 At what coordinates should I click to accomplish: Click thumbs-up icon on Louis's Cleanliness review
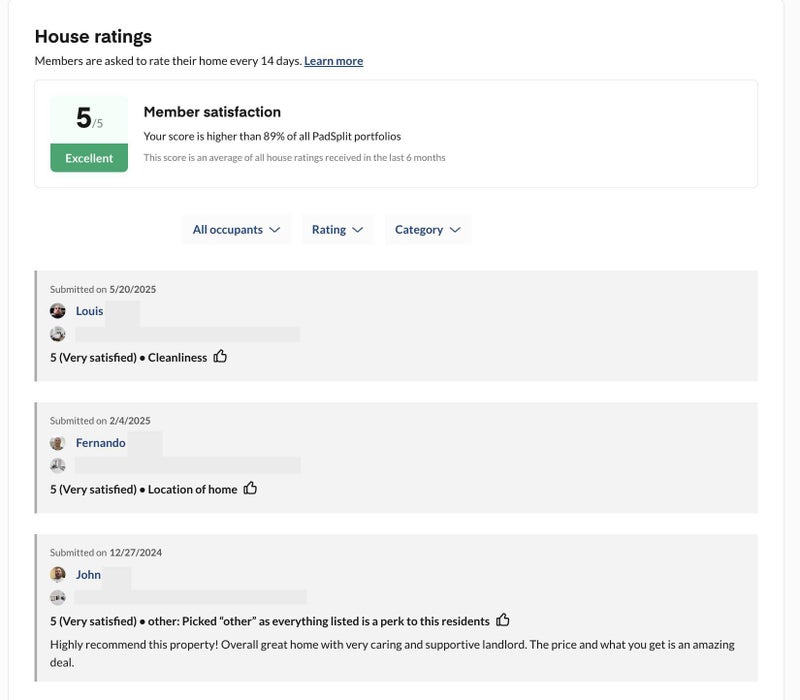(x=220, y=356)
